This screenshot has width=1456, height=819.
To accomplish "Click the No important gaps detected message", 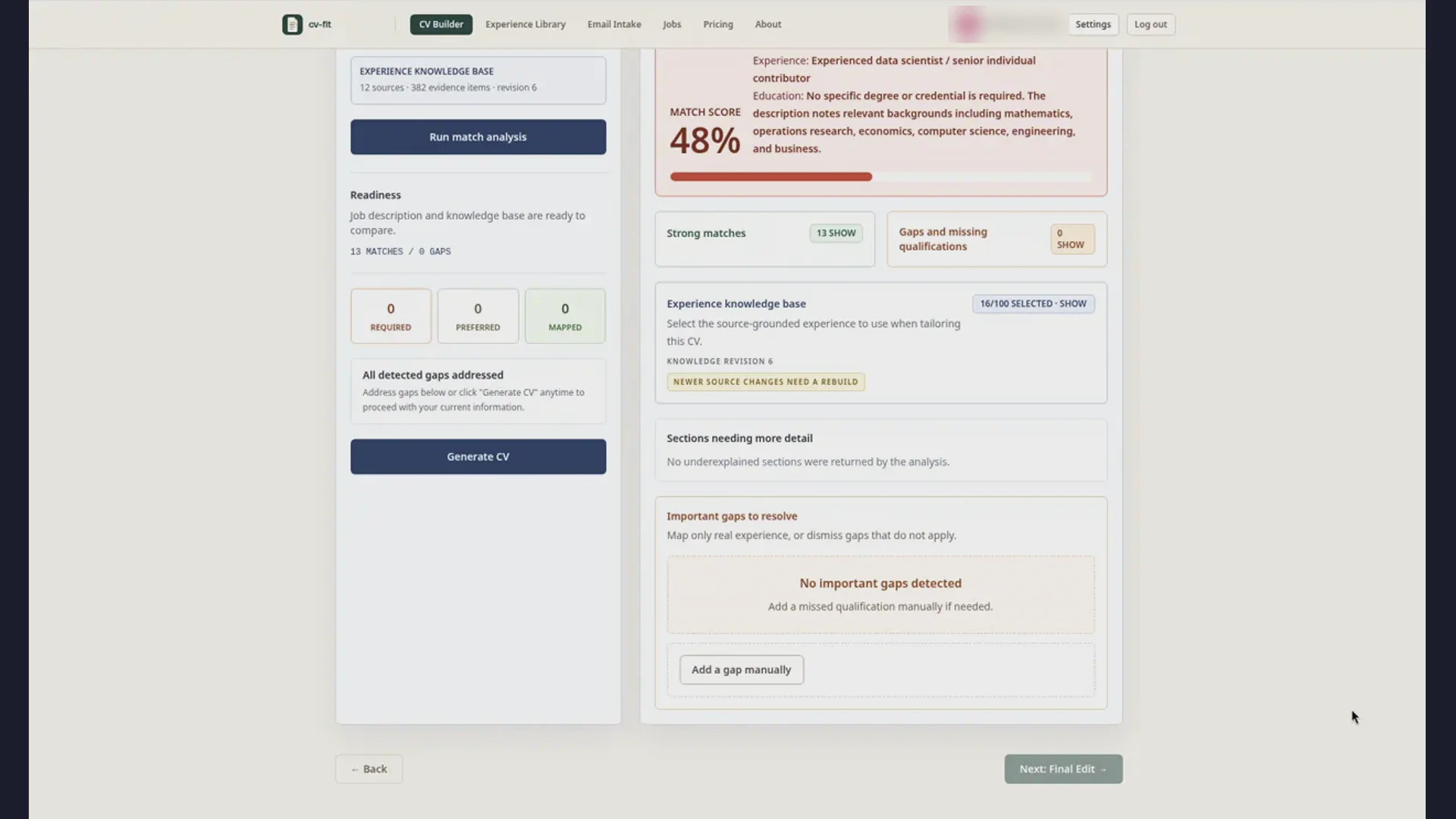I will coord(880,583).
